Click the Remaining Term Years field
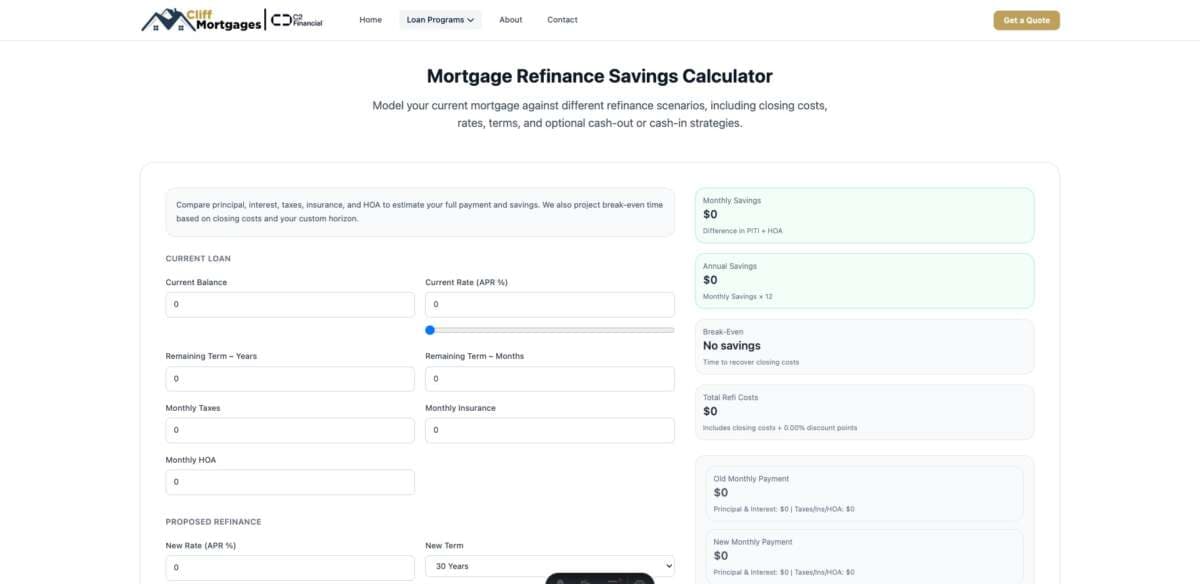 289,378
